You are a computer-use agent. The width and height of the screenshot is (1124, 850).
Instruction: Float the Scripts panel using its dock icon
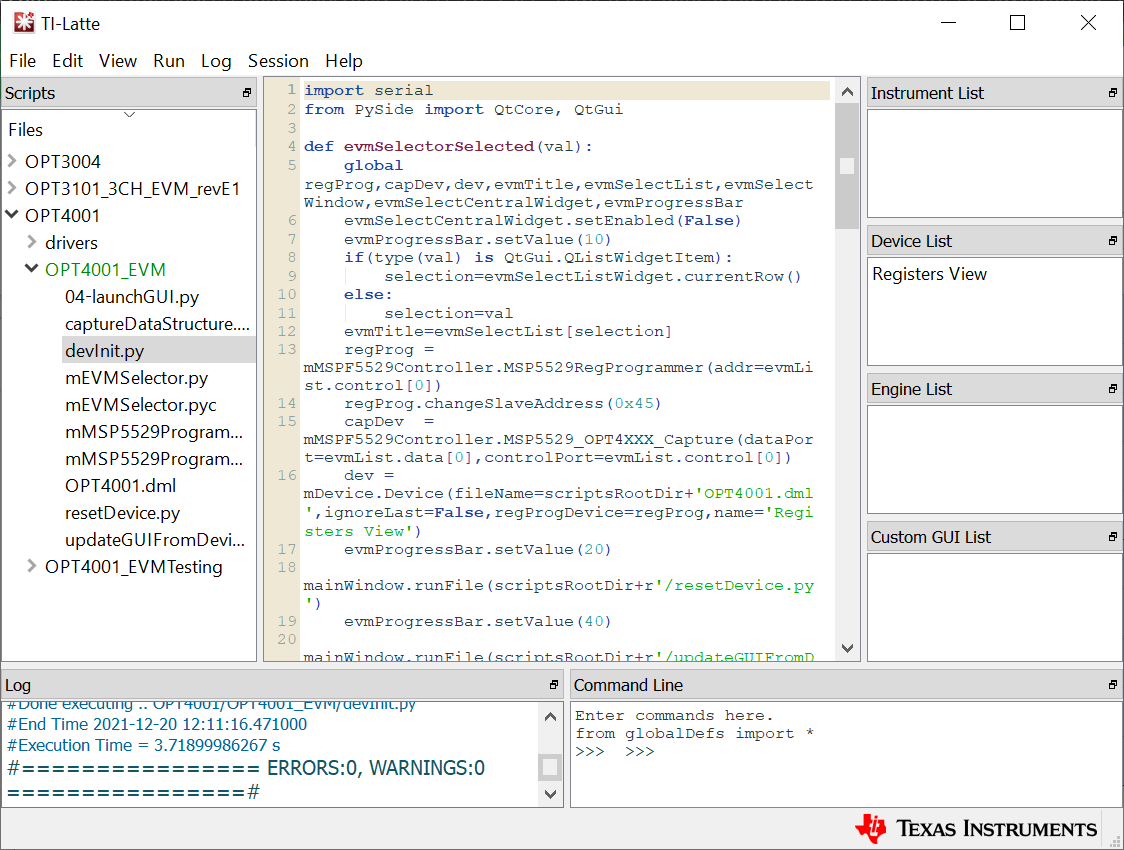point(247,93)
